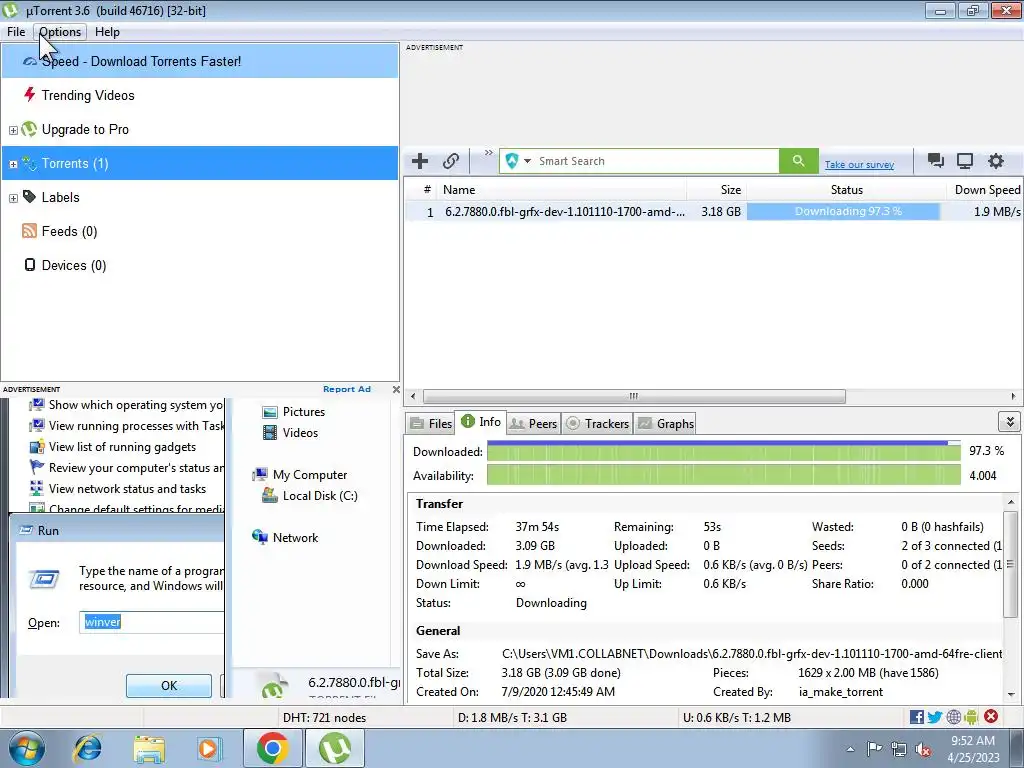Select Trending Videos in sidebar
1024x768 pixels.
(x=200, y=95)
